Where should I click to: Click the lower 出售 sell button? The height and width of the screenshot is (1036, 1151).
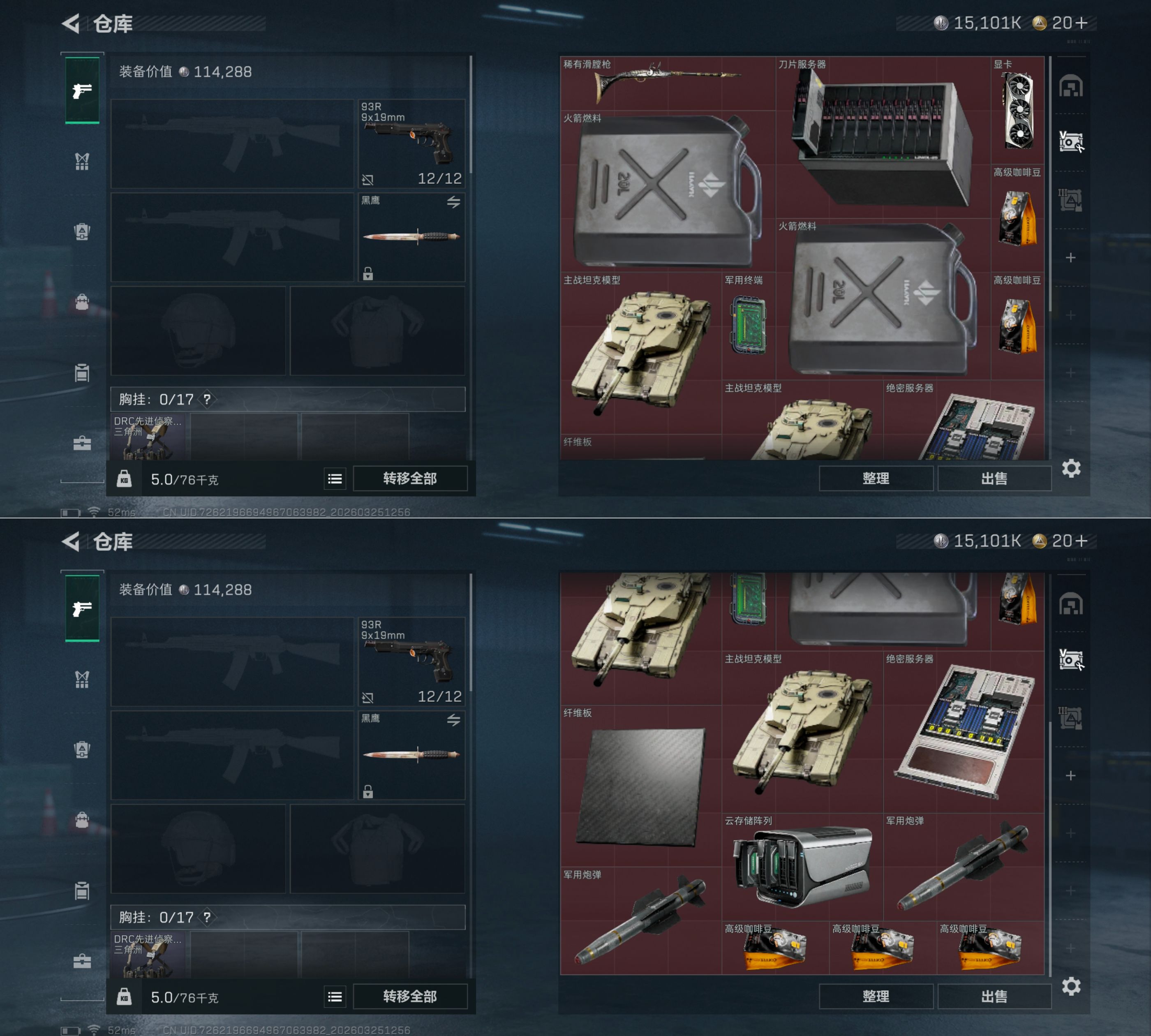coord(994,997)
